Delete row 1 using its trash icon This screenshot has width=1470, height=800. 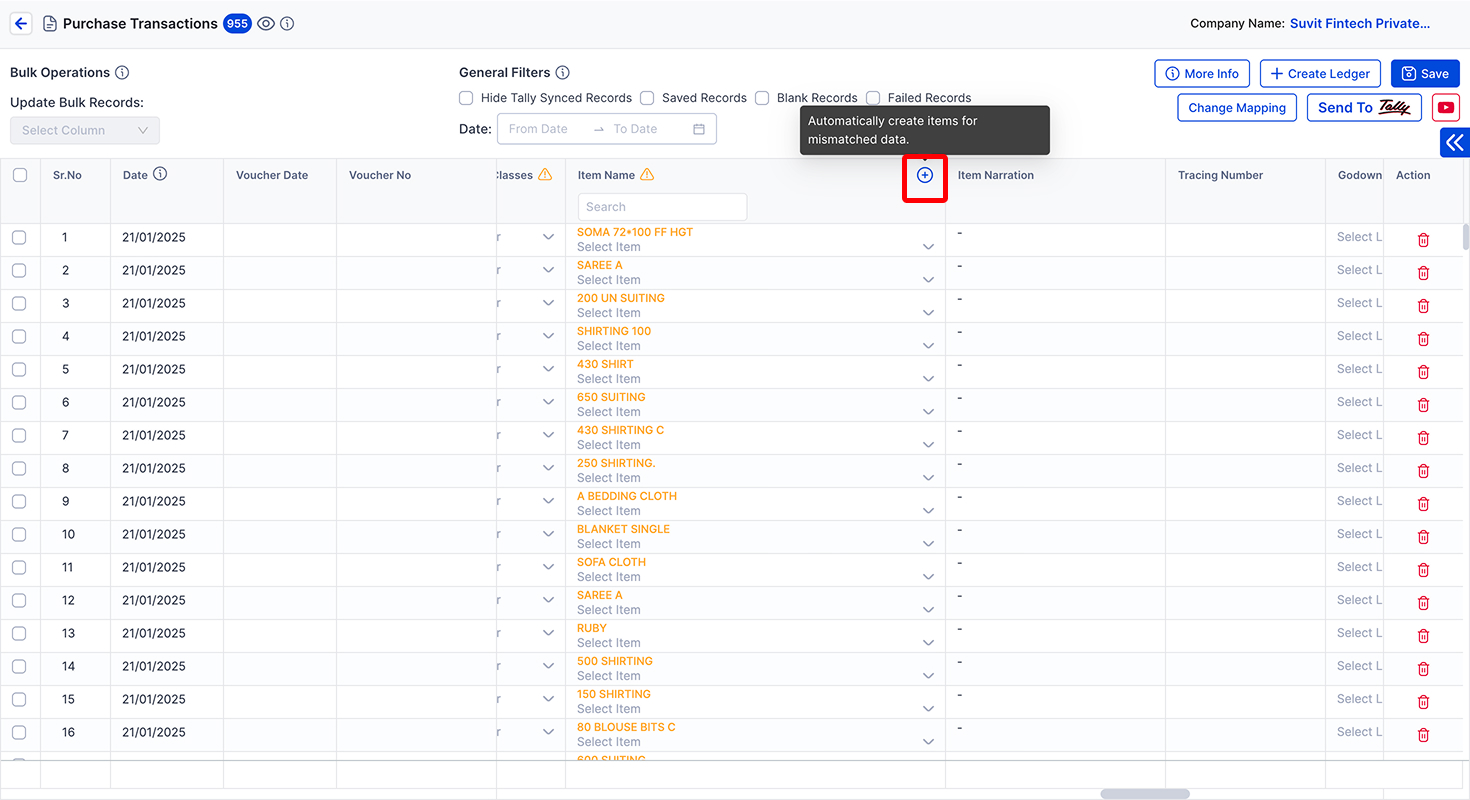click(x=1424, y=240)
